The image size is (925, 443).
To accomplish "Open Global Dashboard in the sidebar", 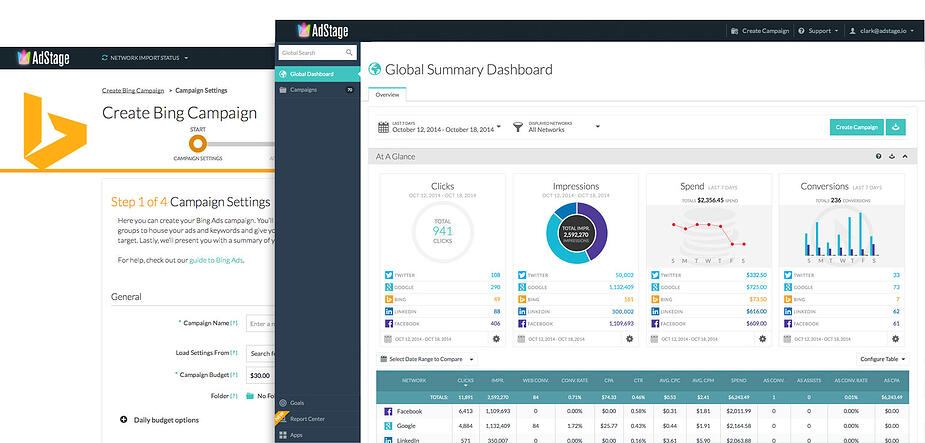I will click(318, 74).
